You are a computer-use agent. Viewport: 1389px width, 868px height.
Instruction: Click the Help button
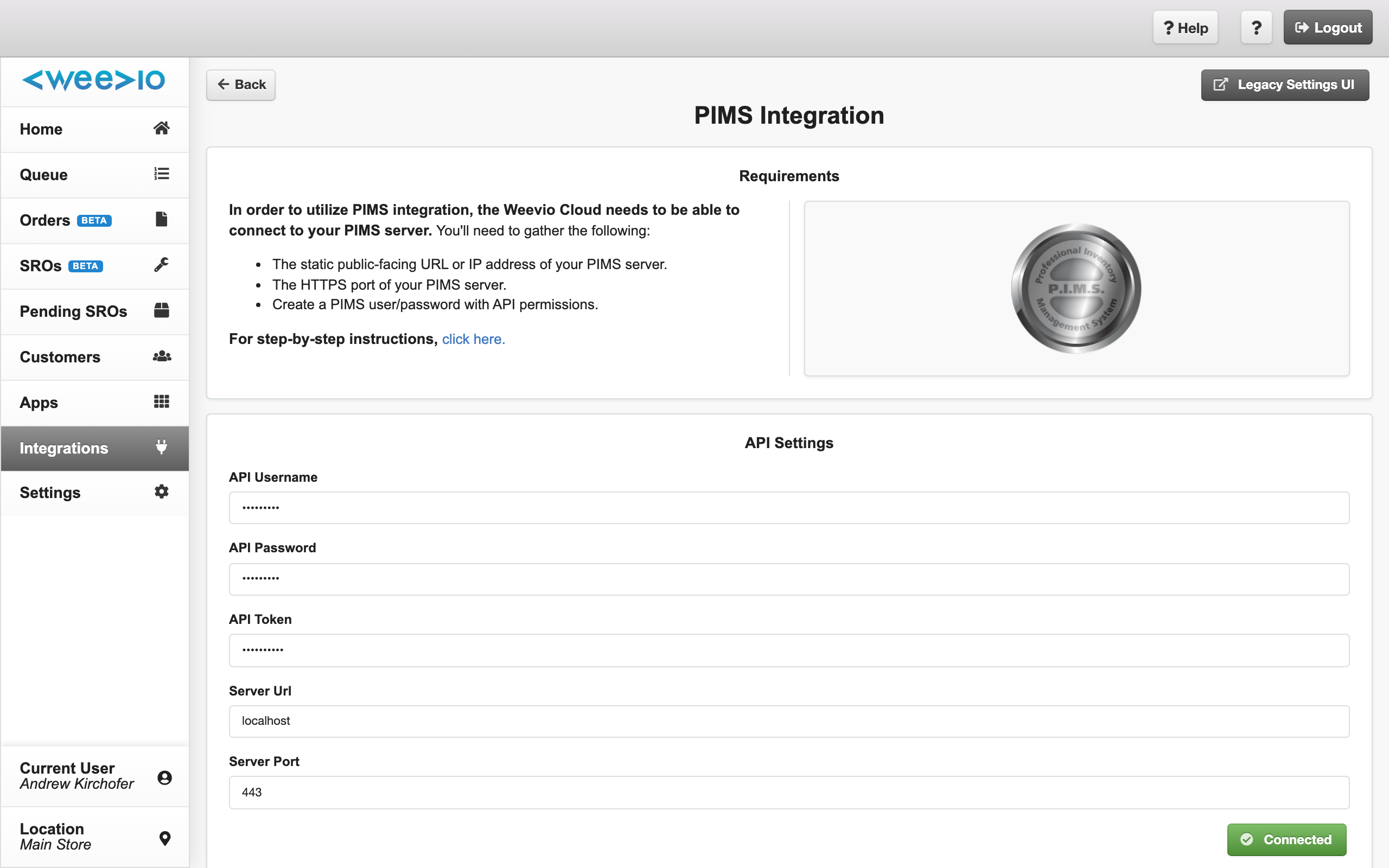1185,28
